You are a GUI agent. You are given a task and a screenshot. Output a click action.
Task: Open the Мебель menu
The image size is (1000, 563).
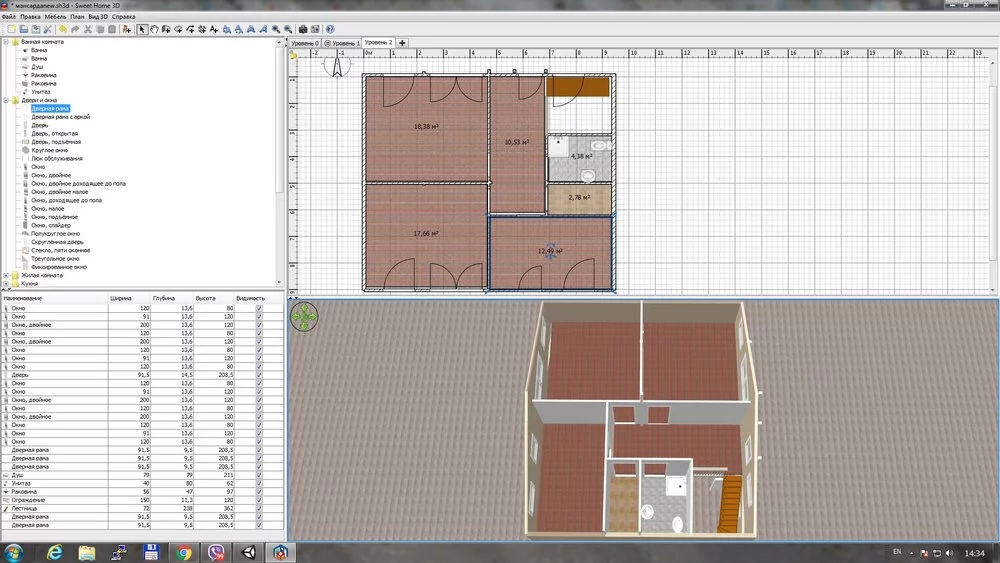(56, 17)
